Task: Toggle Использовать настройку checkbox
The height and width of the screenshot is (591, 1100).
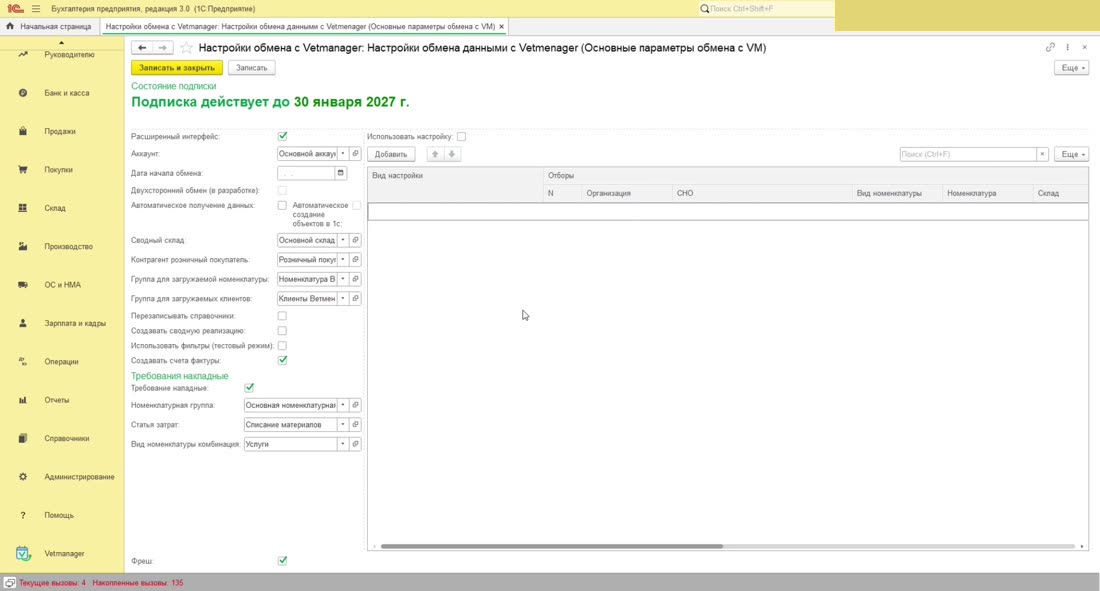Action: point(461,136)
